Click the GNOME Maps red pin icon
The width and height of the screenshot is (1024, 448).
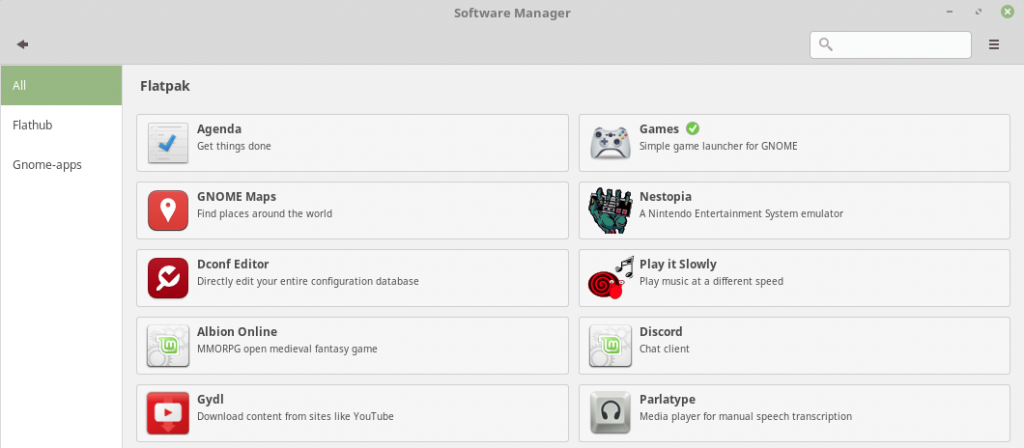pos(168,210)
